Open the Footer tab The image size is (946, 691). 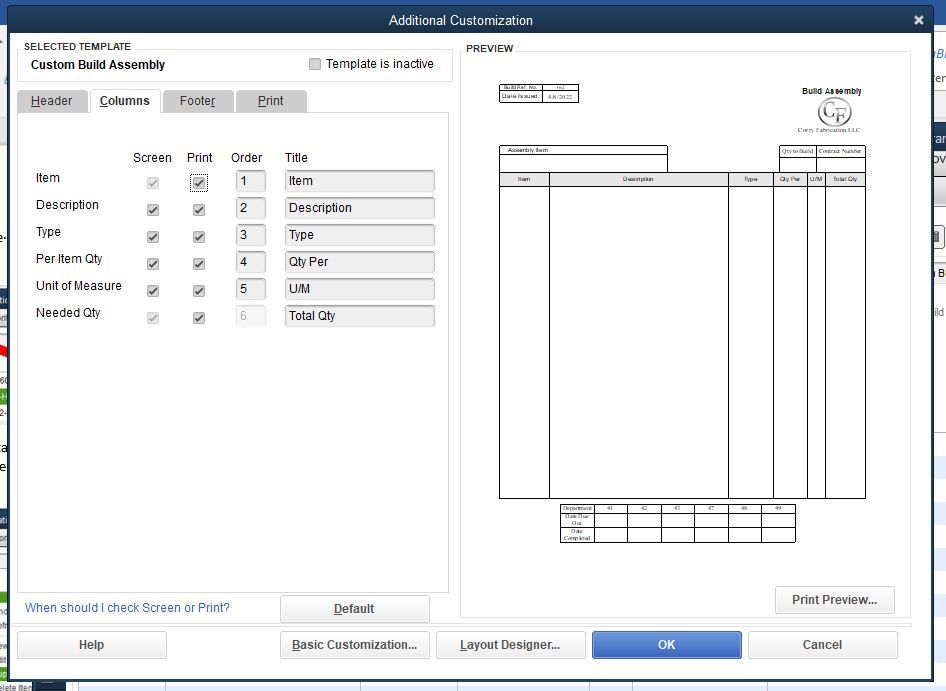(197, 101)
